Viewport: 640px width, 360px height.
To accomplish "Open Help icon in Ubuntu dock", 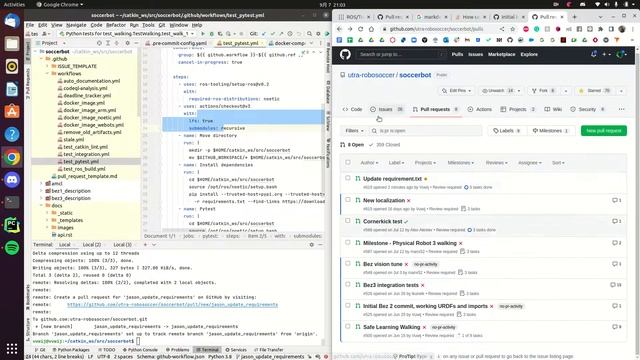I will point(12,134).
